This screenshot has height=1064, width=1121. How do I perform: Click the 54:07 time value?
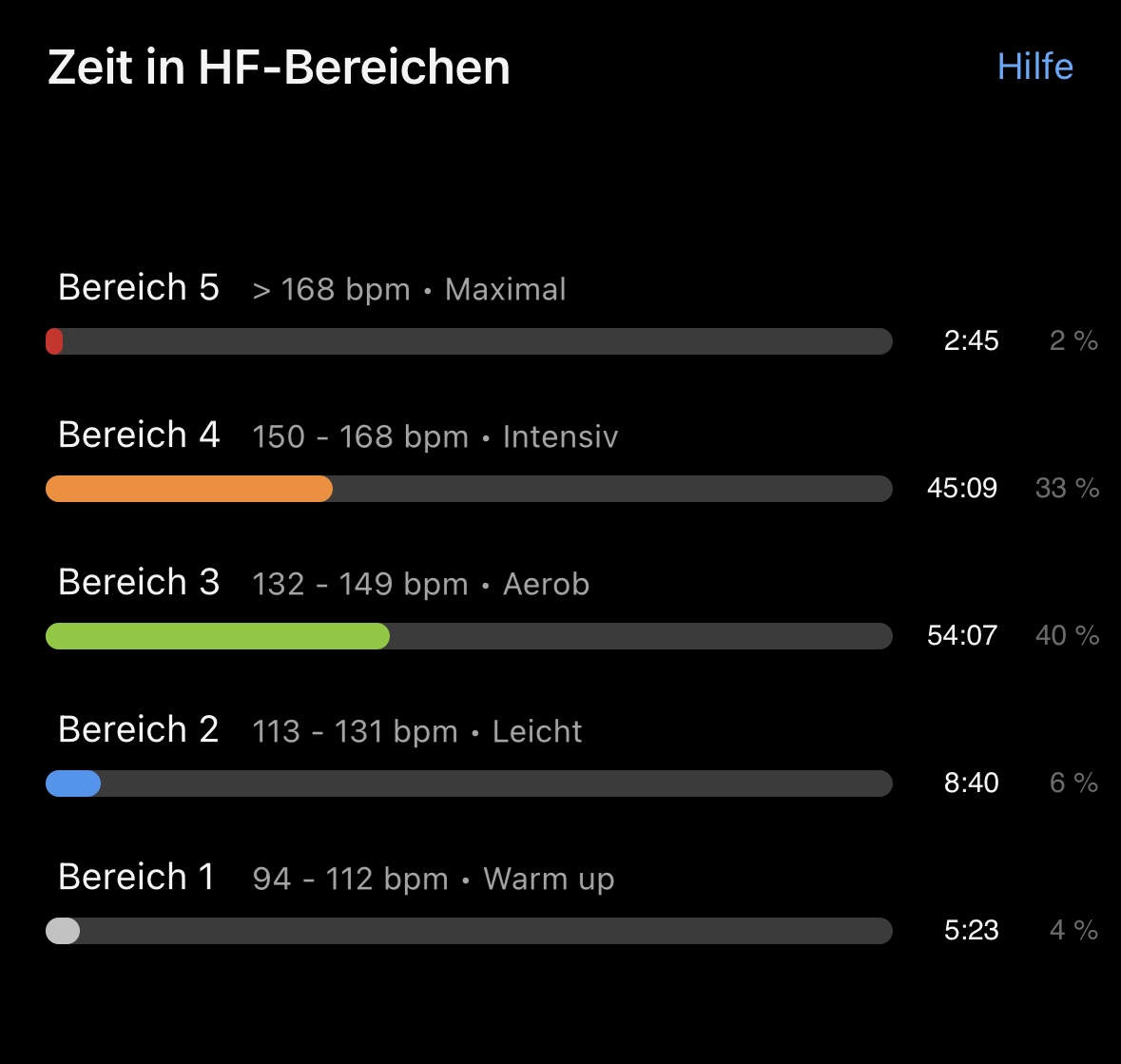[961, 635]
